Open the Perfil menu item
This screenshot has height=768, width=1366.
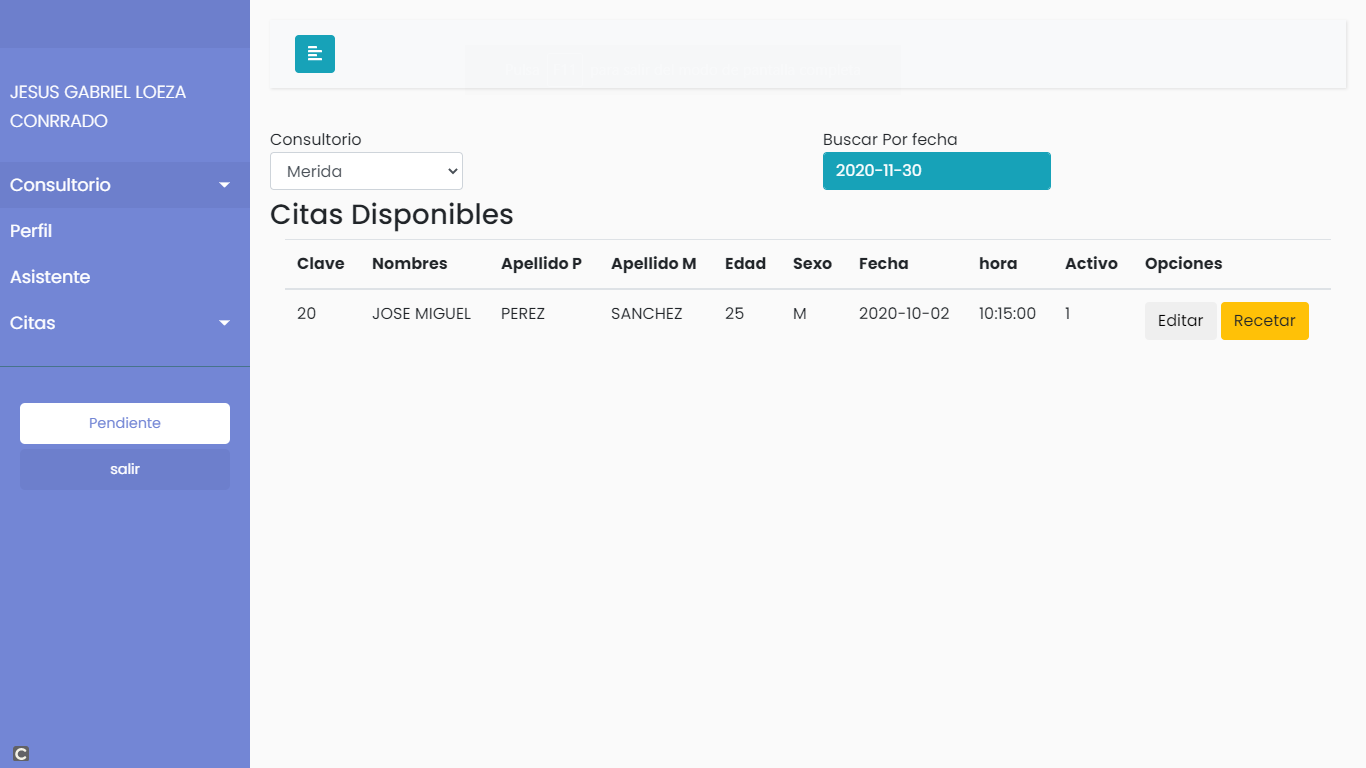pos(31,231)
